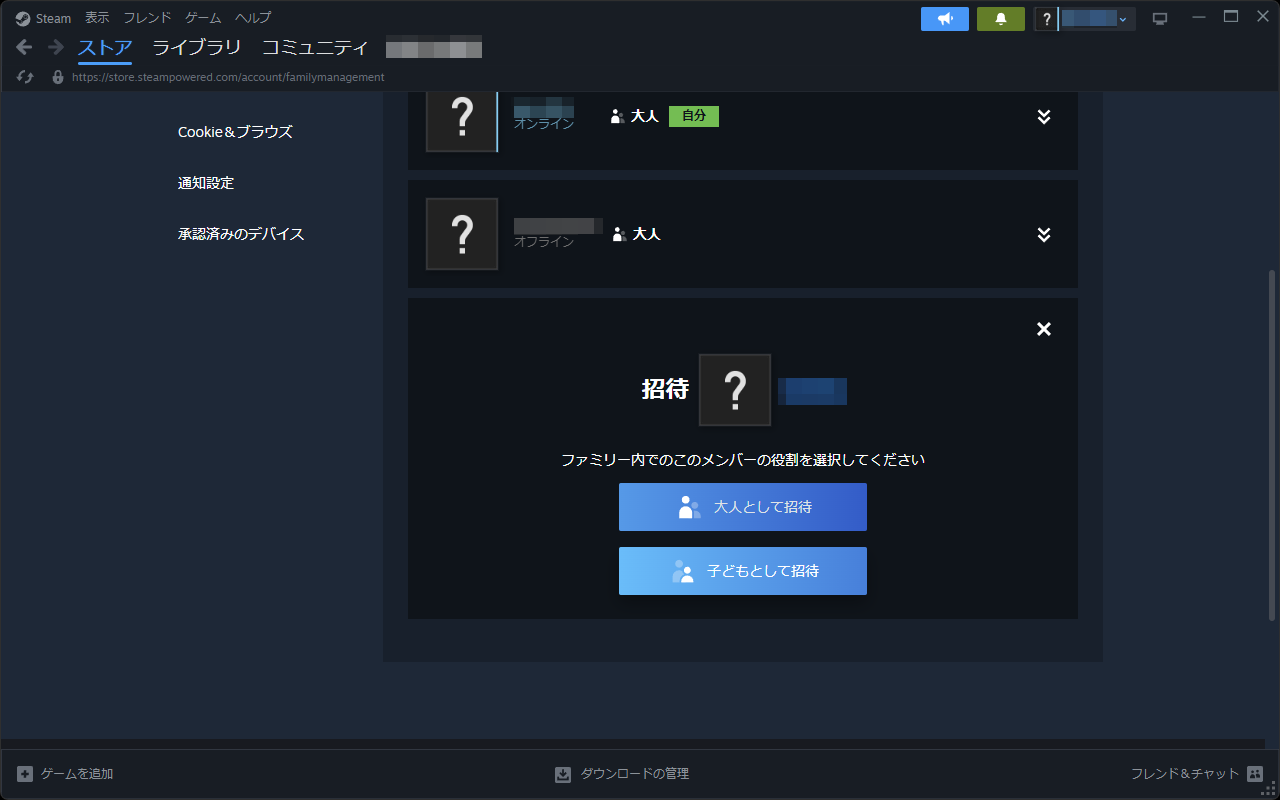The height and width of the screenshot is (800, 1280).
Task: Expand the online 大人 member row
Action: 1044,117
